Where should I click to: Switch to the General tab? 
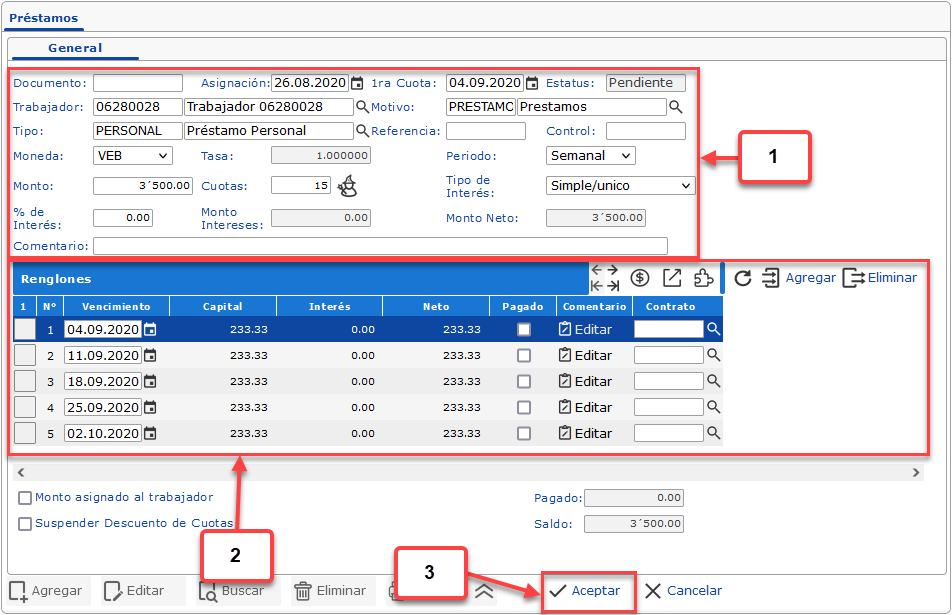(x=75, y=48)
